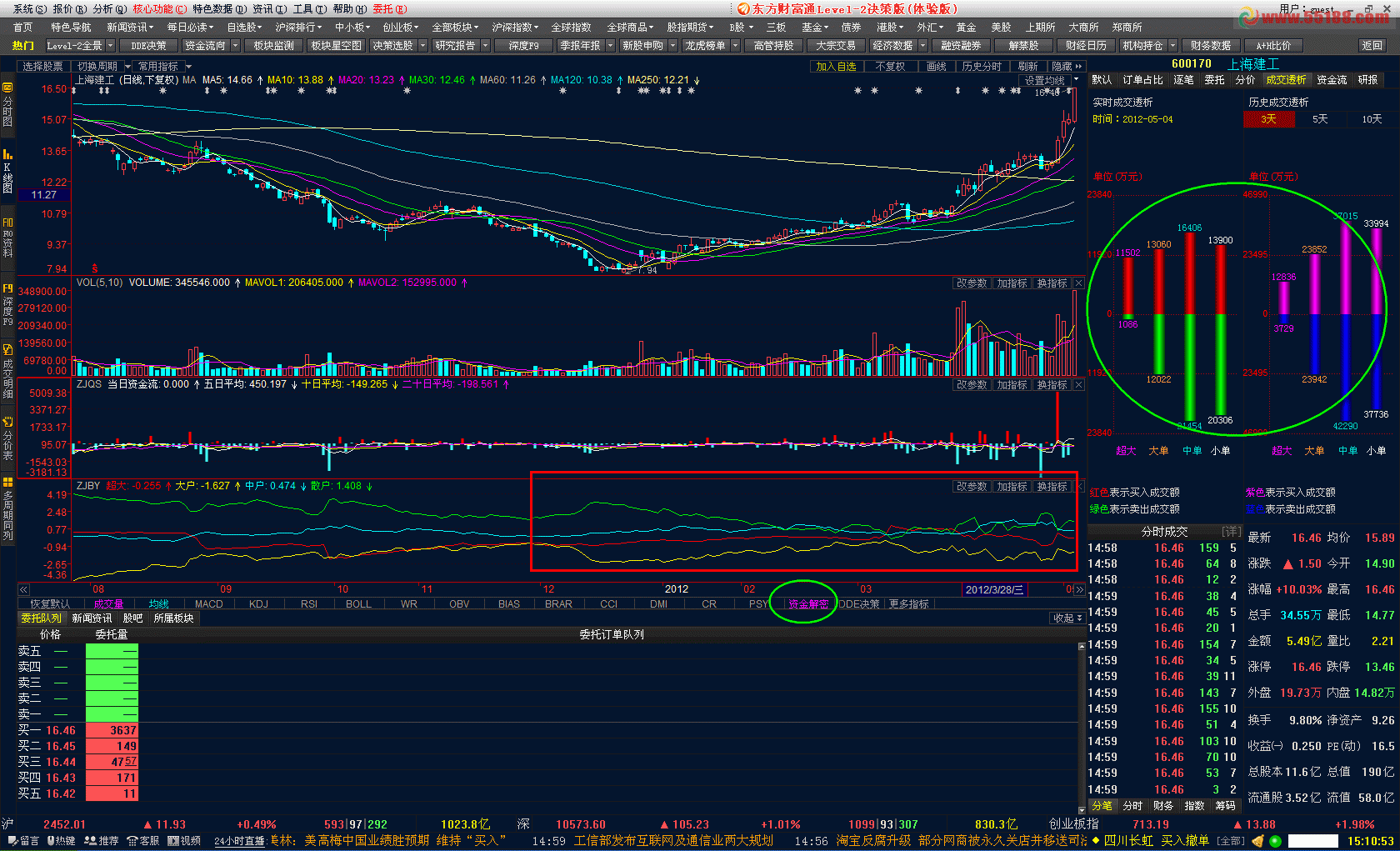Click the 2012/3/28 date marker on timeline
Image resolution: width=1400 pixels, height=851 pixels.
[x=994, y=589]
